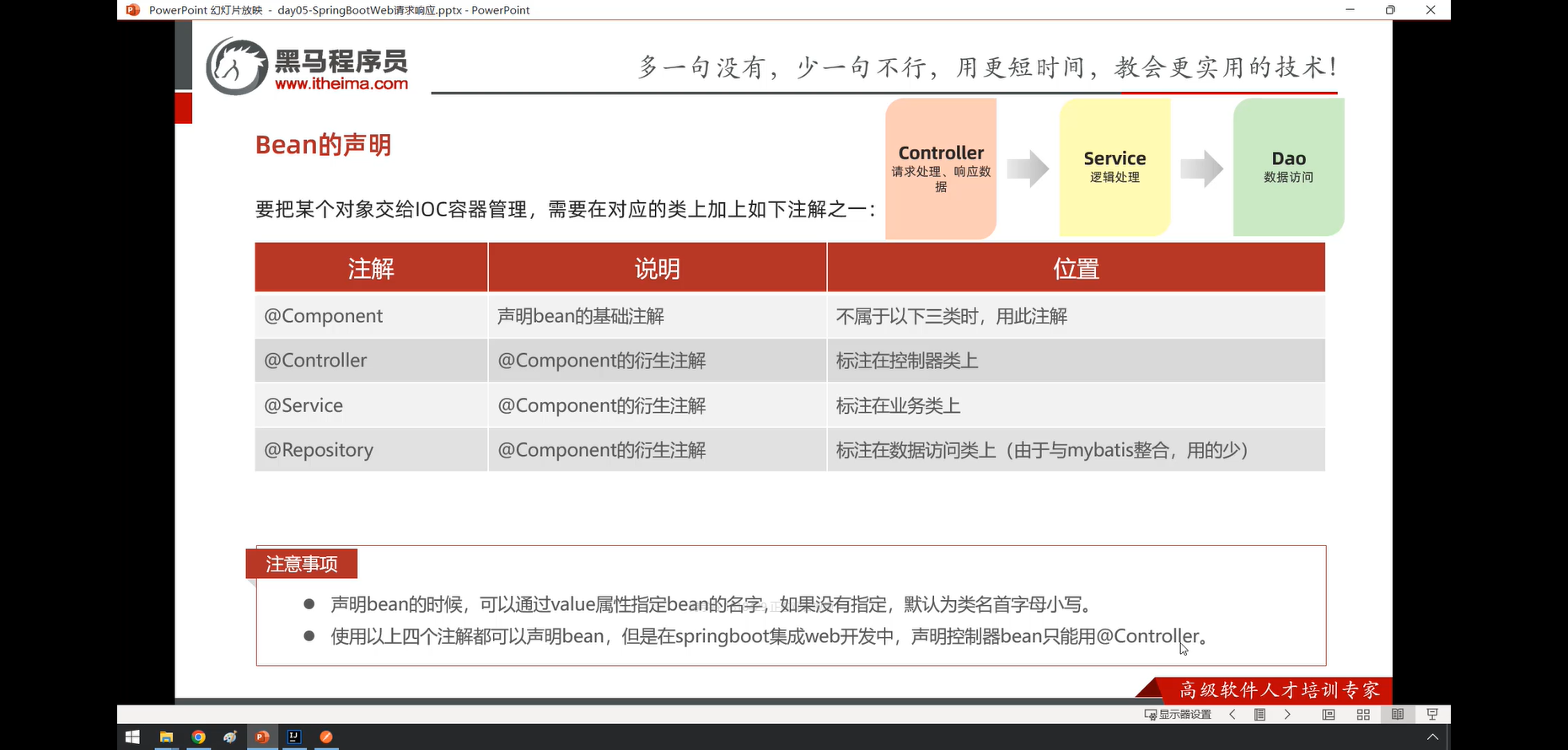
Task: Click www.itheima.com text
Action: pyautogui.click(x=341, y=83)
